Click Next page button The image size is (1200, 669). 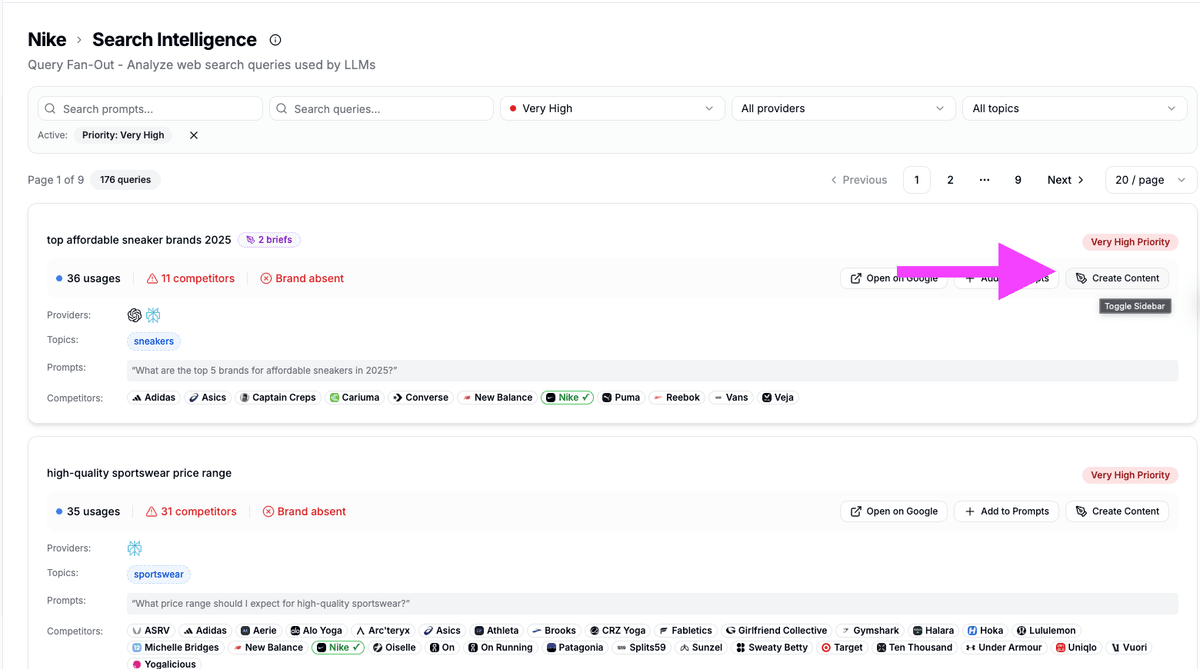[1065, 180]
